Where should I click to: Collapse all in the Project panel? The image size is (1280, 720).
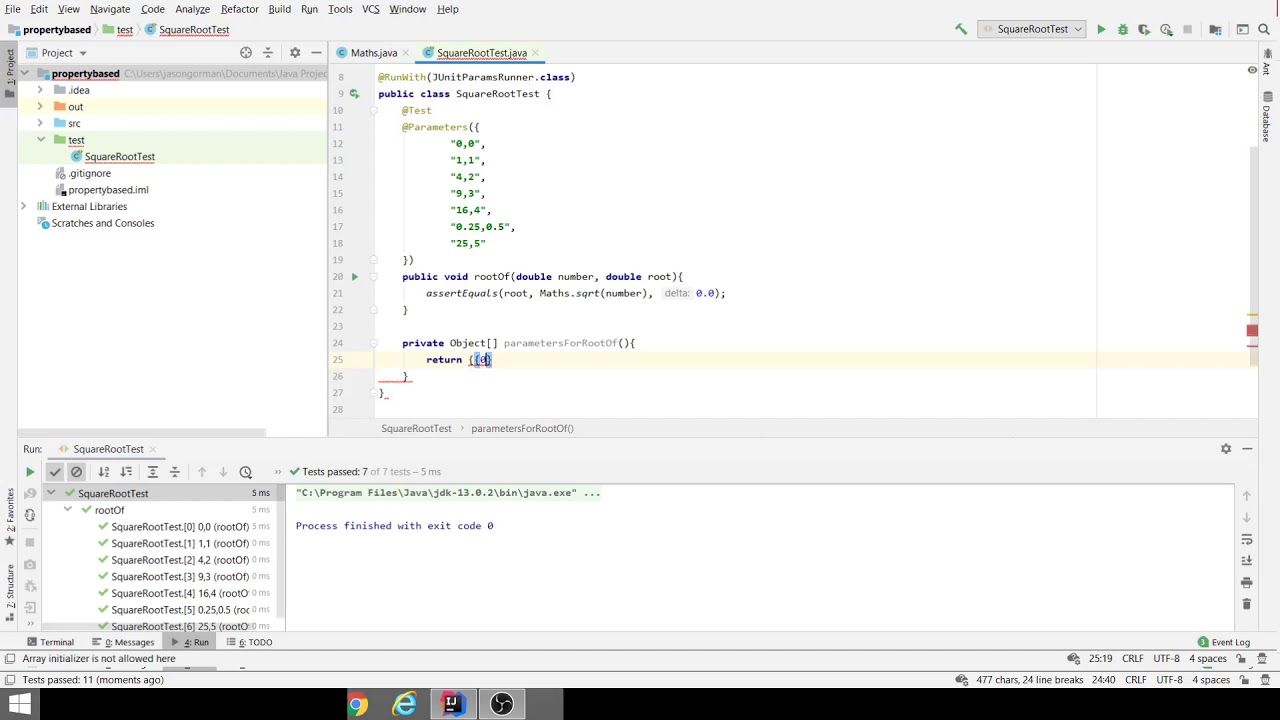[x=268, y=53]
